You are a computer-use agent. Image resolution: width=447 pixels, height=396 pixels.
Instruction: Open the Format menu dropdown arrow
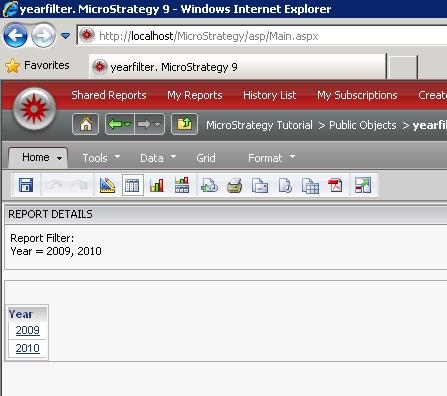pyautogui.click(x=292, y=156)
